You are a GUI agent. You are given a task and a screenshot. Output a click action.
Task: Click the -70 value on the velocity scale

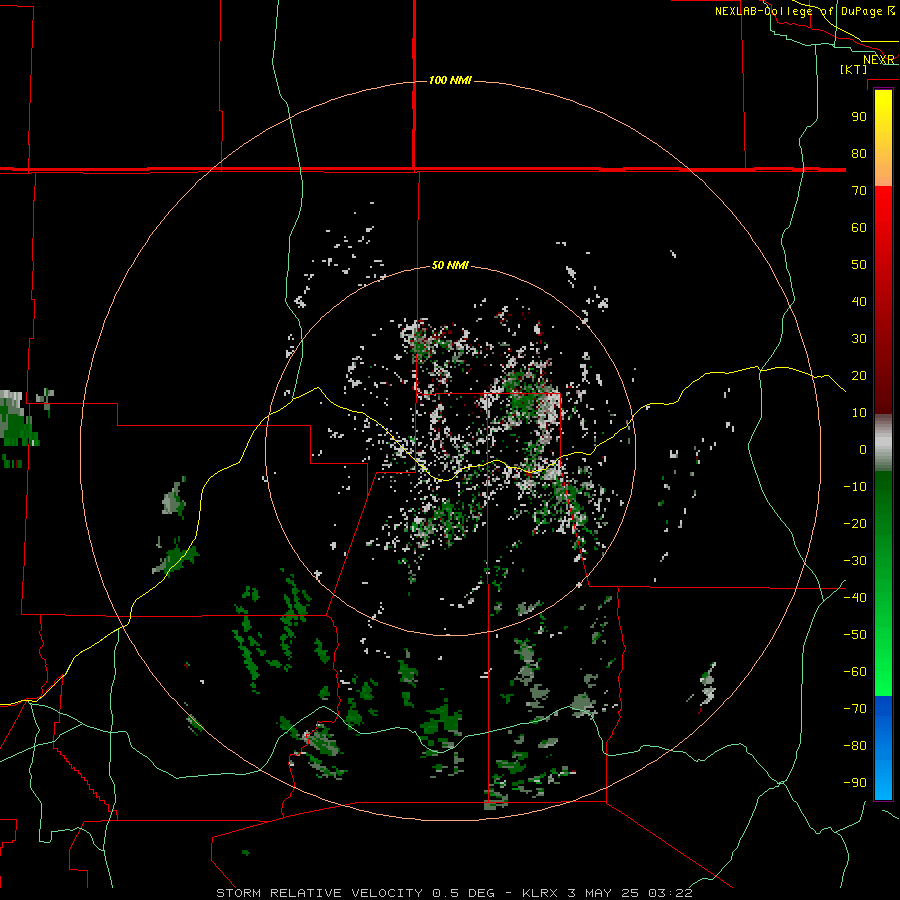(x=855, y=709)
